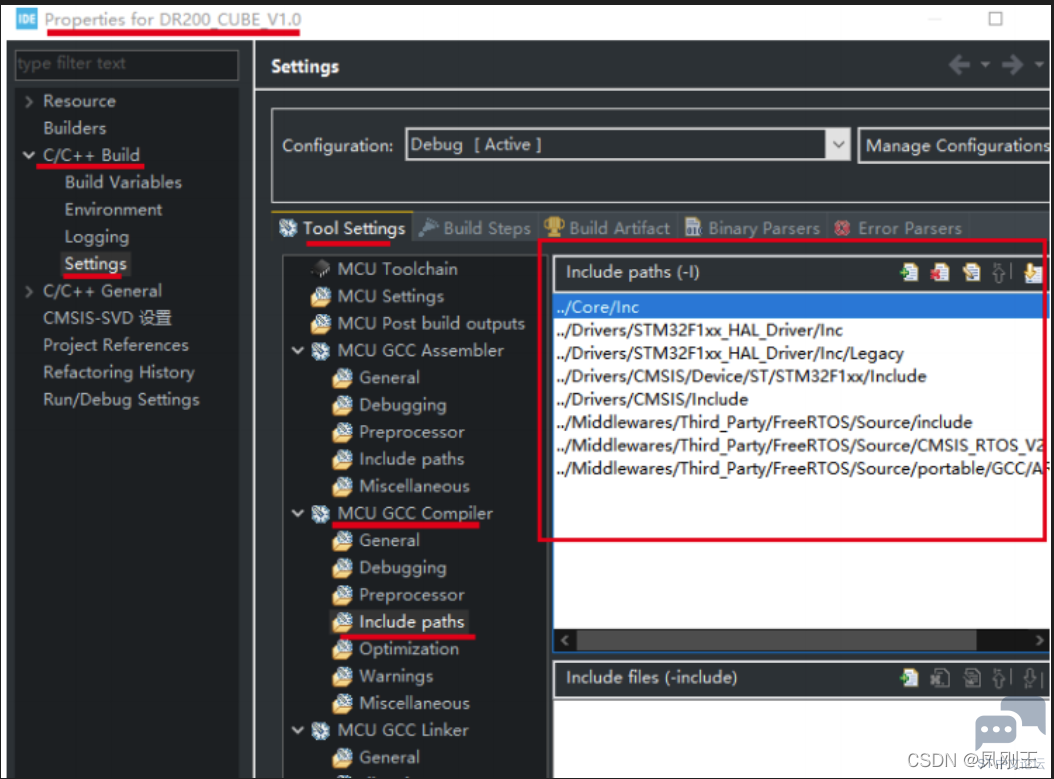
Task: Click the Manage Configurations button
Action: click(955, 145)
